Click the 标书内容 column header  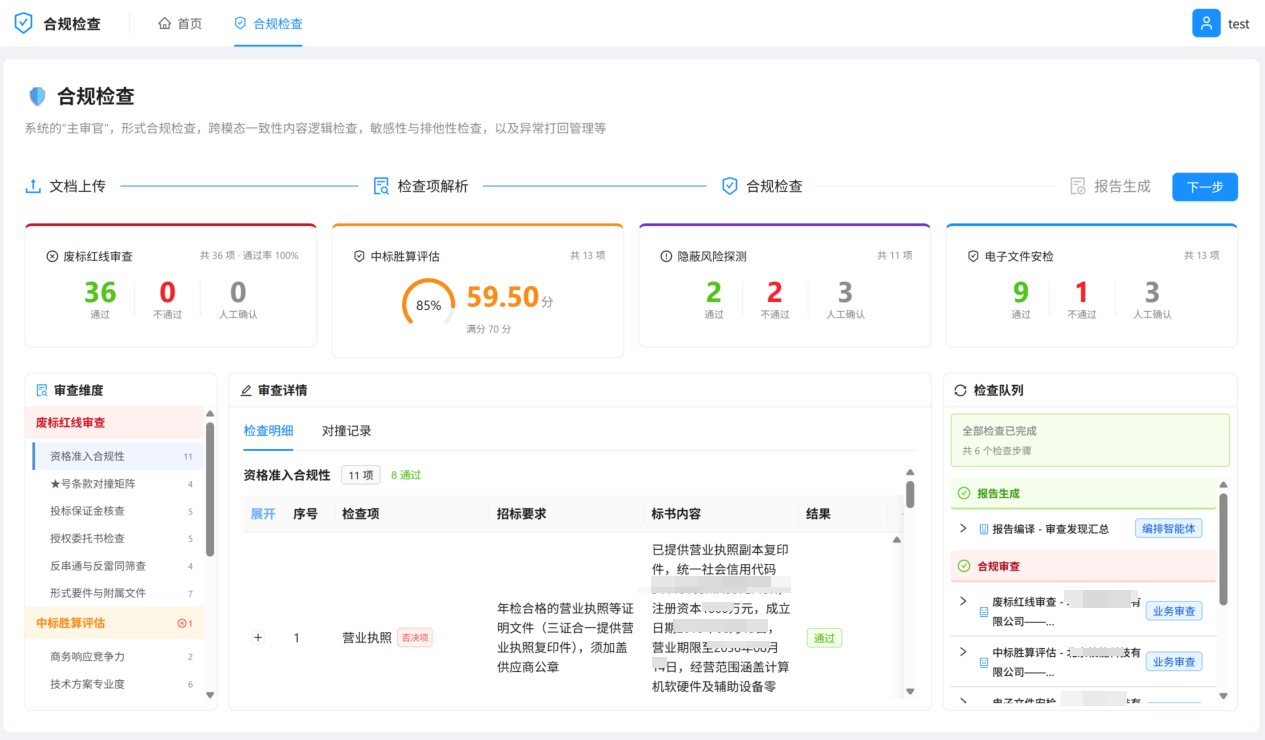coord(676,514)
